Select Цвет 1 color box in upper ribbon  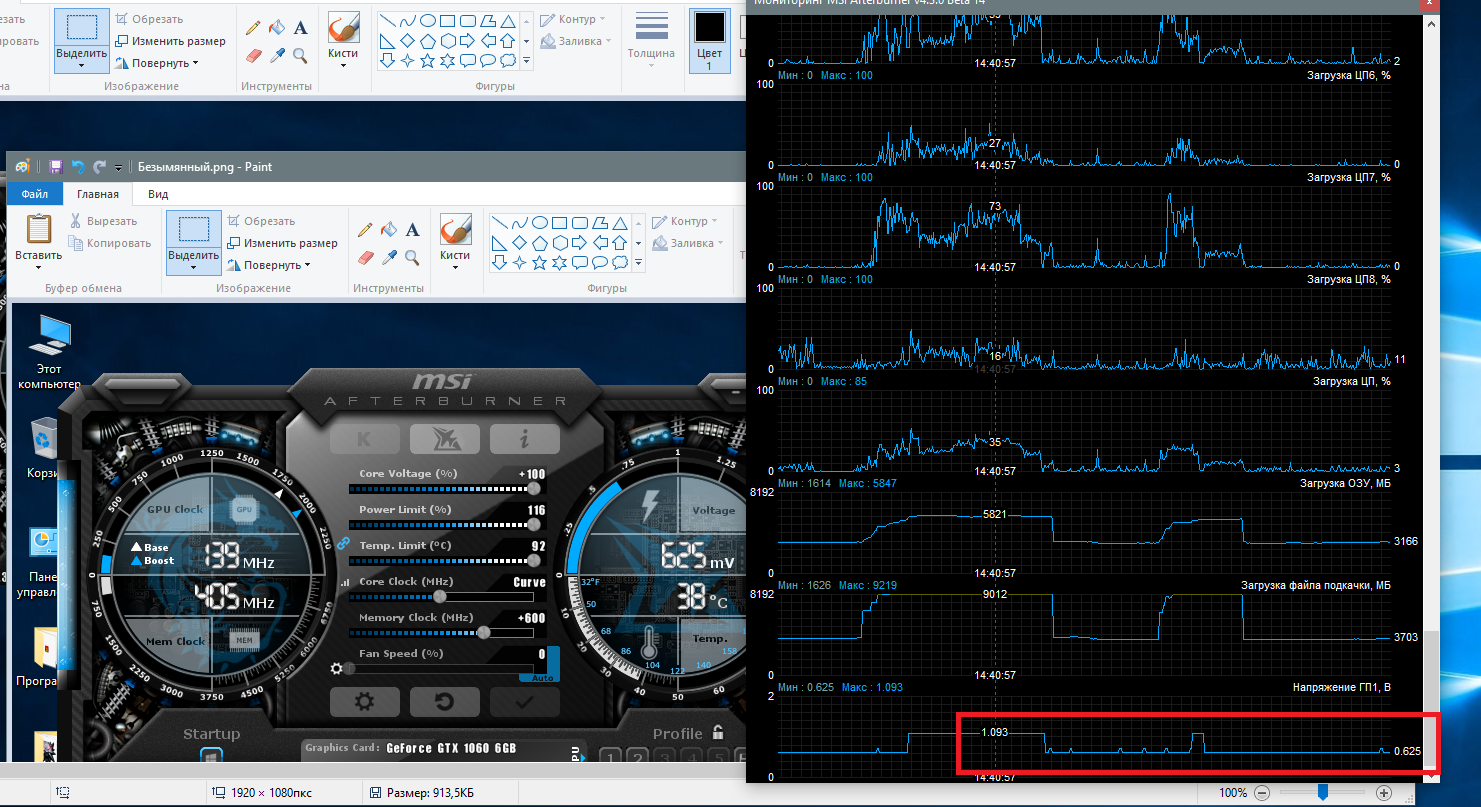coord(709,39)
